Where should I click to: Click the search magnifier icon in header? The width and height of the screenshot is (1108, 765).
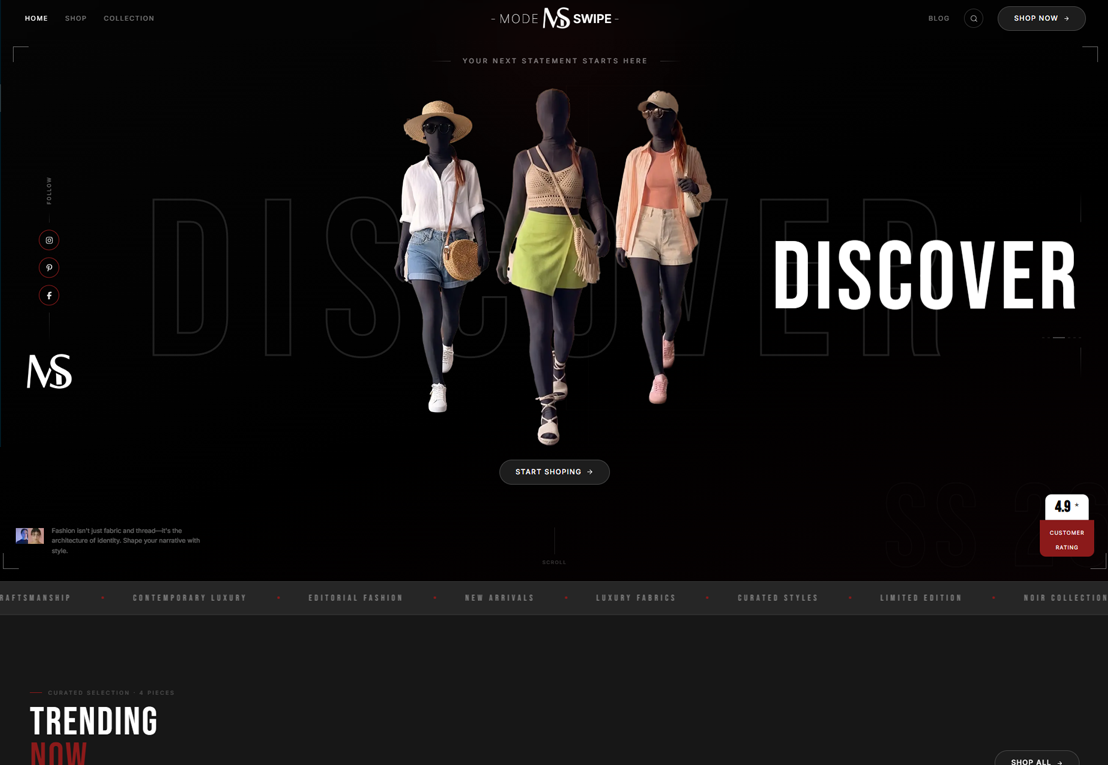pyautogui.click(x=973, y=18)
